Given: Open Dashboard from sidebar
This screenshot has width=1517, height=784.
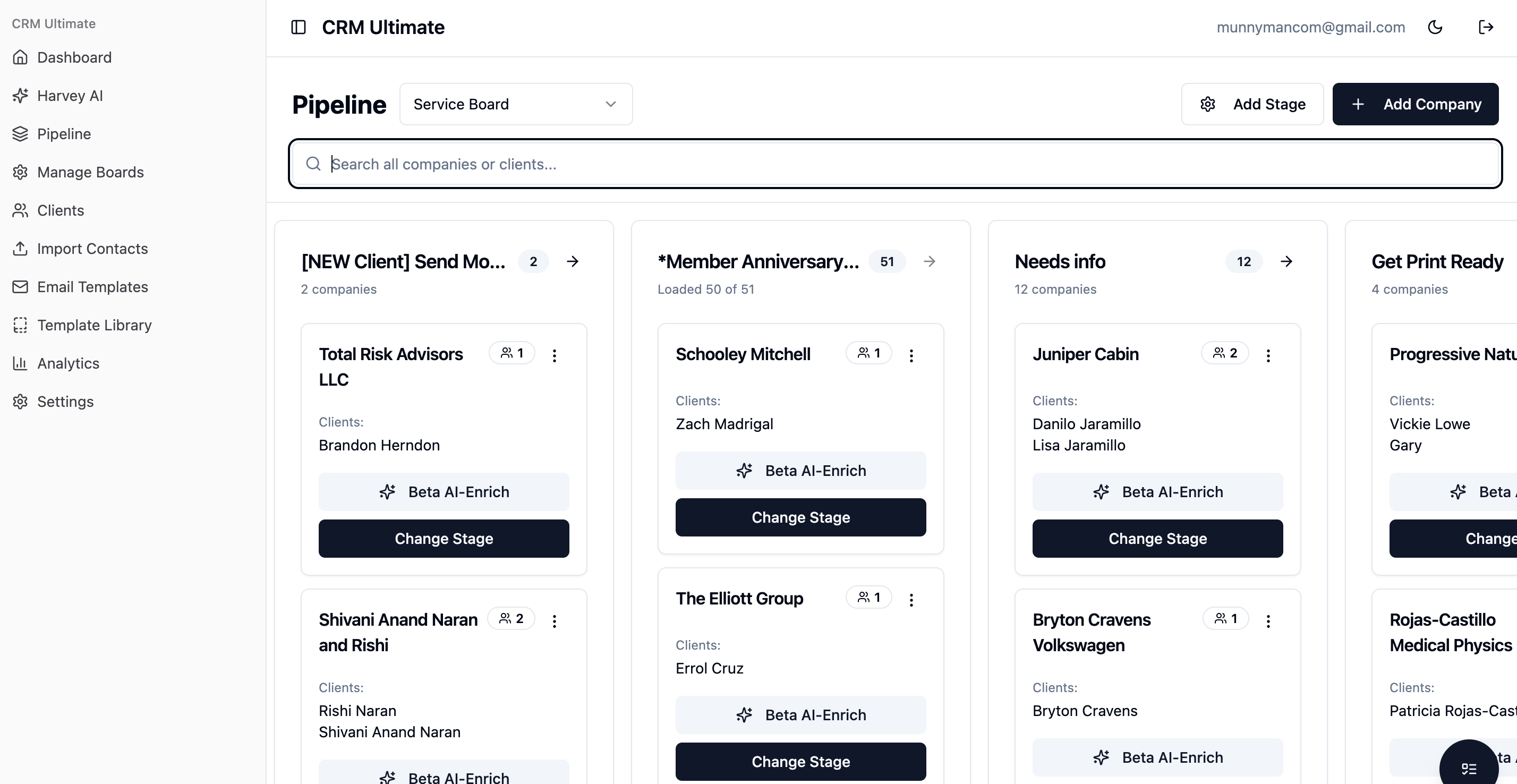Looking at the screenshot, I should point(74,57).
